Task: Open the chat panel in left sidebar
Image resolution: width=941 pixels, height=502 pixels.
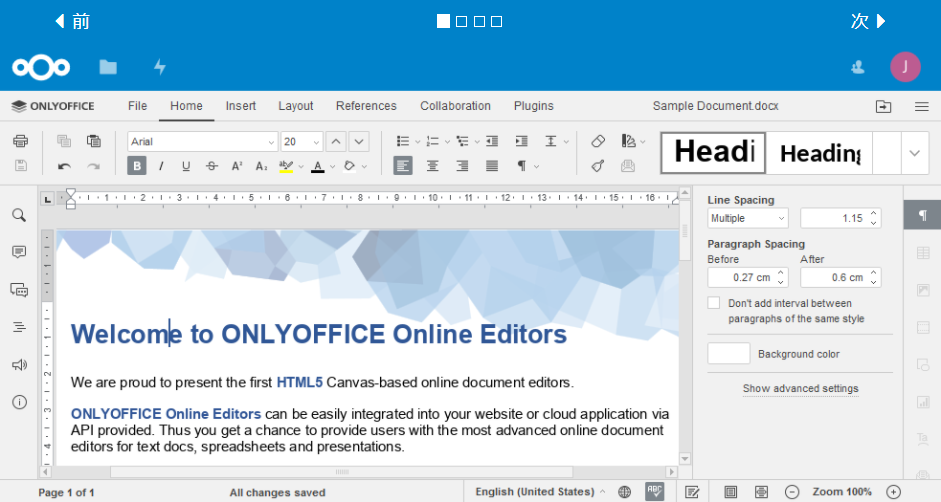Action: click(19, 290)
